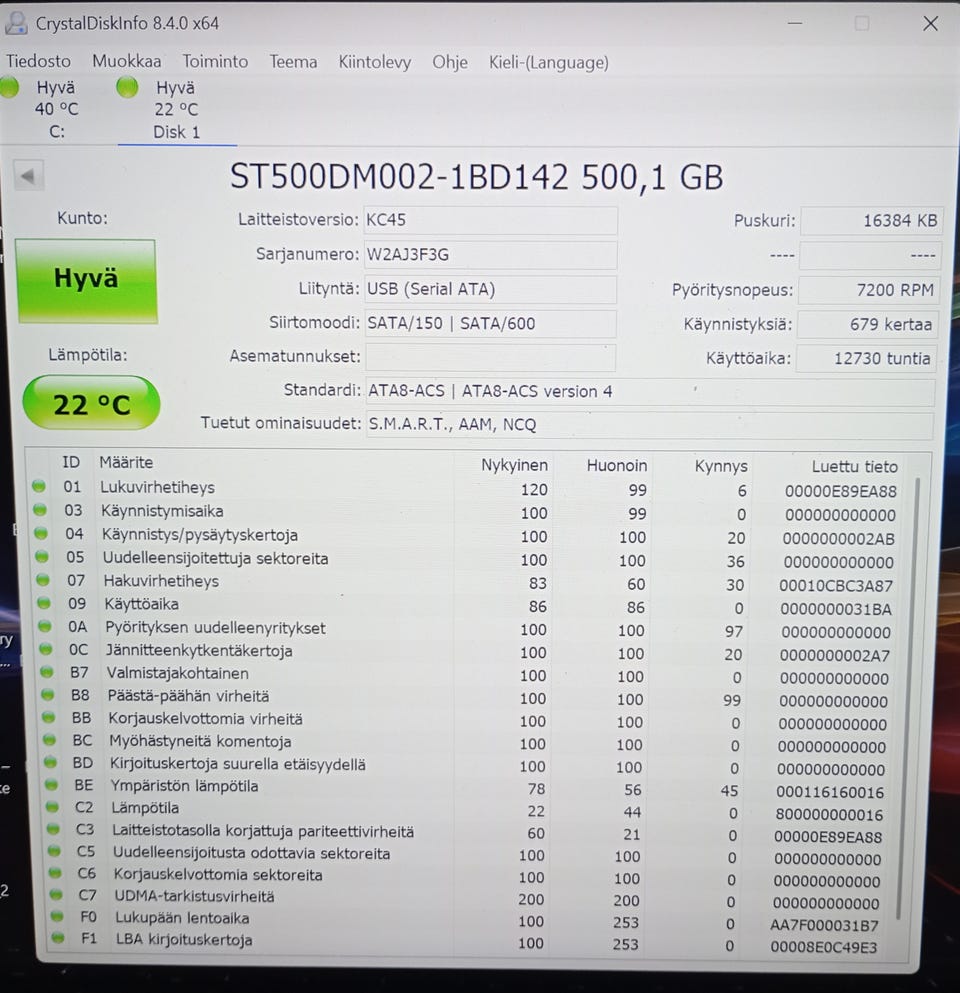
Task: Click status dot for Pyörityksen uudelleenyritykset row
Action: (45, 626)
